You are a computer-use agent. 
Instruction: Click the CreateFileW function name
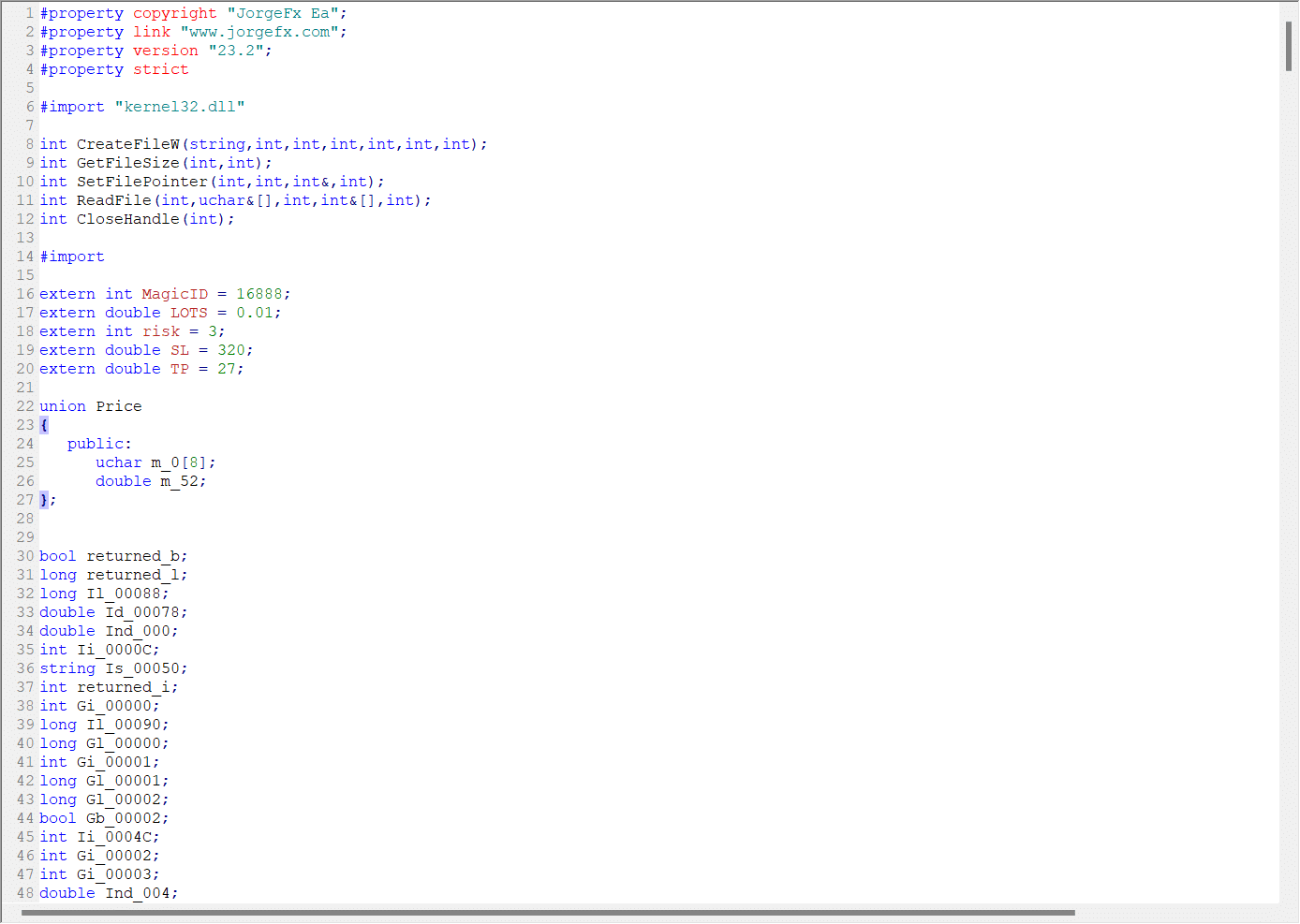coord(128,144)
